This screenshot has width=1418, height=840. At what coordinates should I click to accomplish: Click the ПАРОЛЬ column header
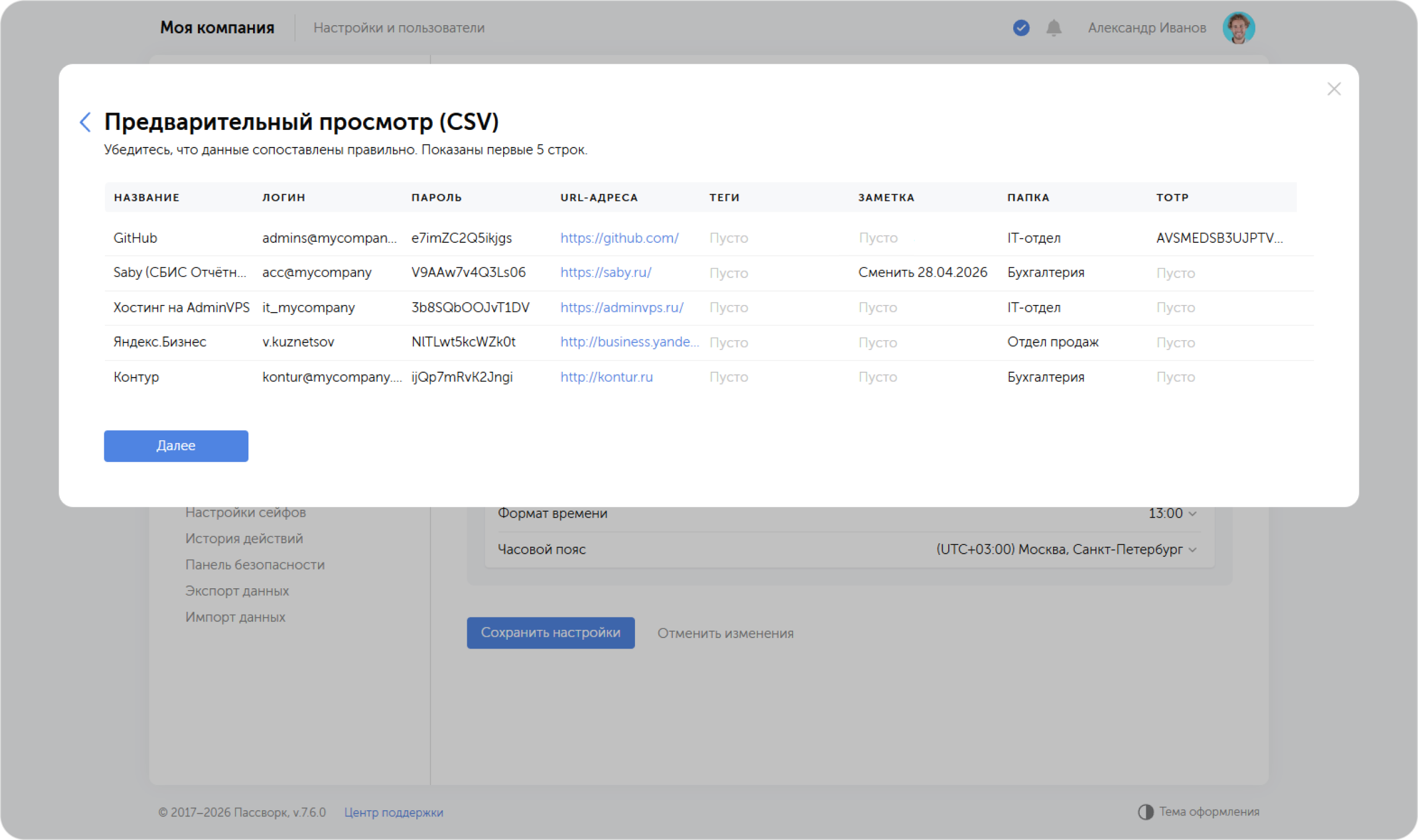click(x=436, y=198)
